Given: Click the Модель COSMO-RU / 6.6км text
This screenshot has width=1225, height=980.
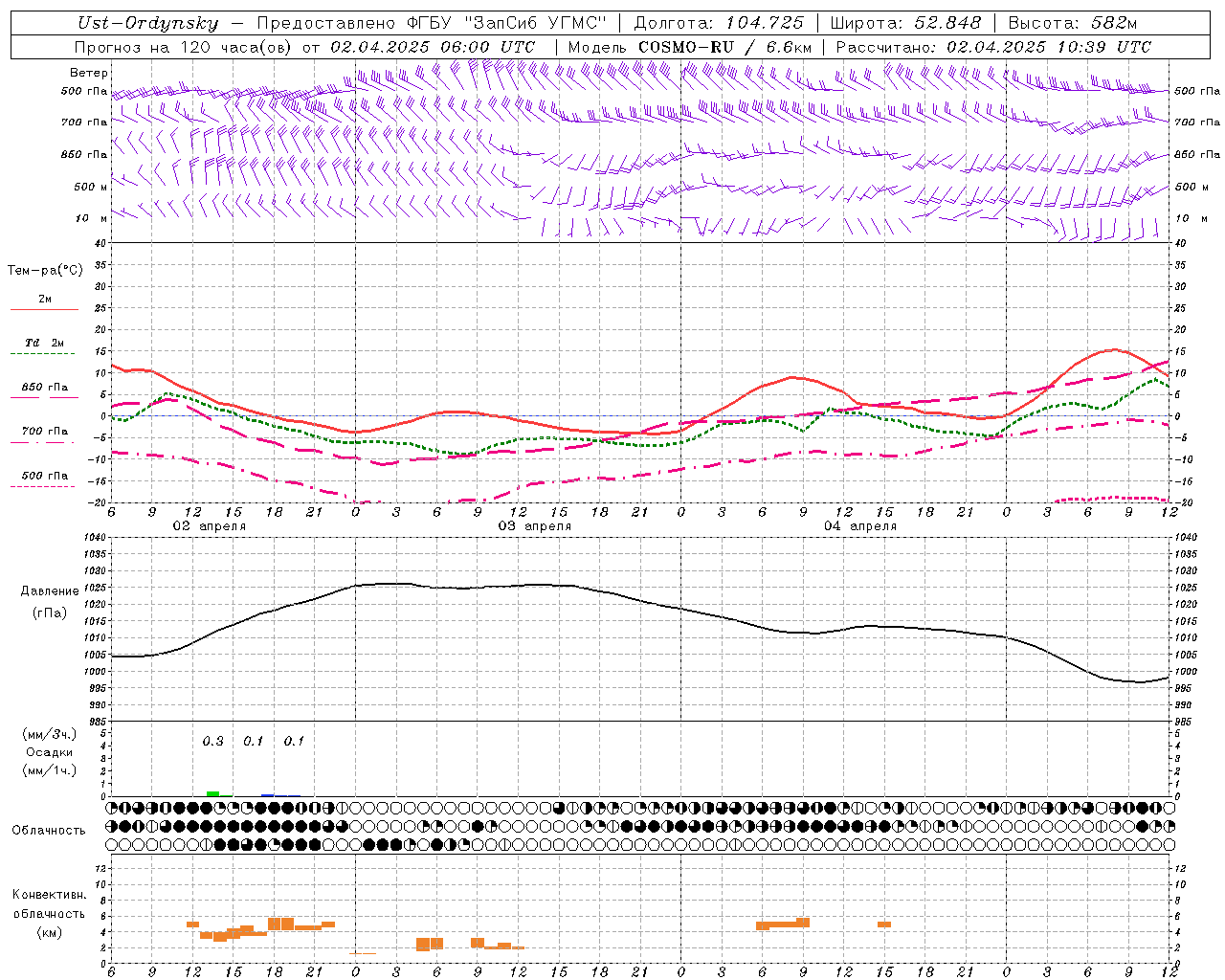Looking at the screenshot, I should 690,47.
